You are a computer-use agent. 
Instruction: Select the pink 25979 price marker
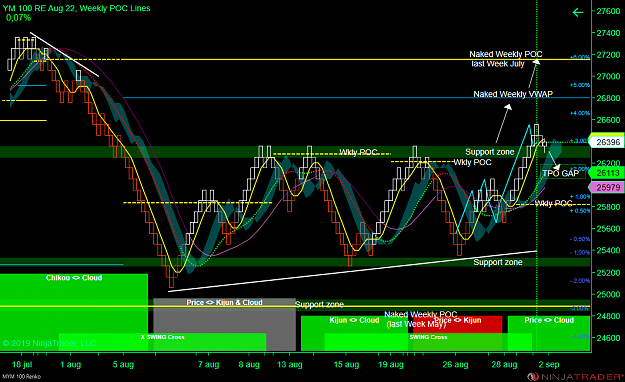coord(607,187)
